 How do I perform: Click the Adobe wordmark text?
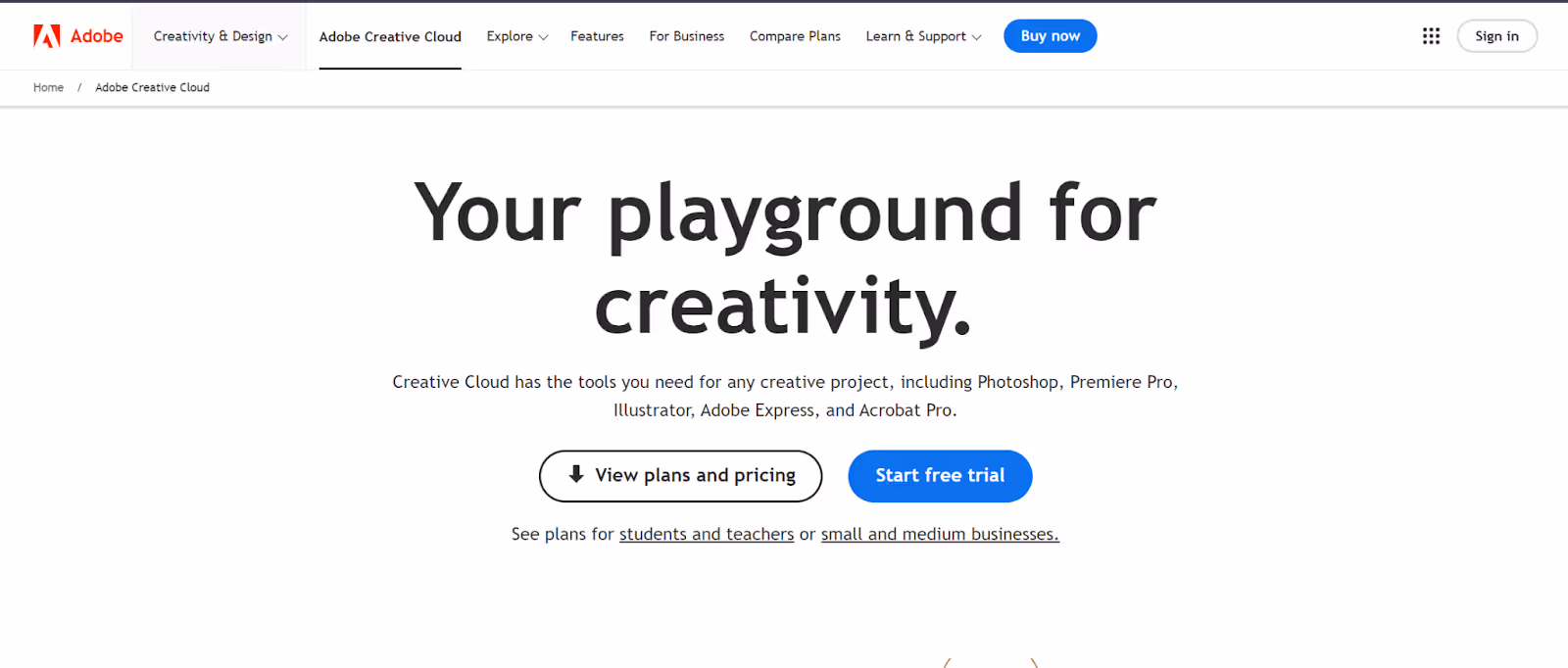coord(97,36)
